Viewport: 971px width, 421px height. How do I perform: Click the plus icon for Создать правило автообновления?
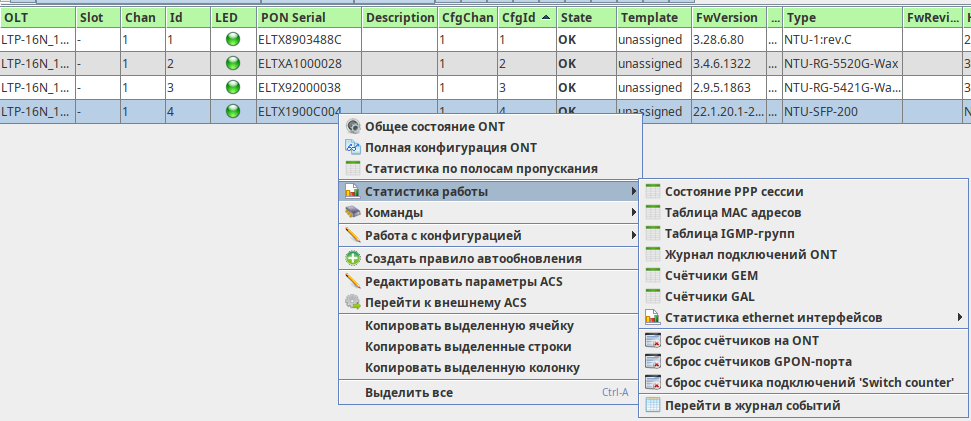click(352, 258)
